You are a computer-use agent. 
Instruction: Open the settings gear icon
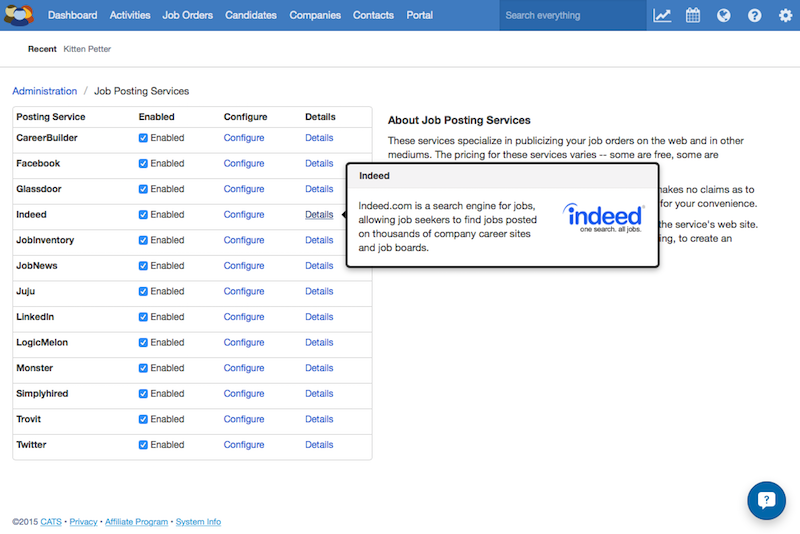tap(785, 16)
